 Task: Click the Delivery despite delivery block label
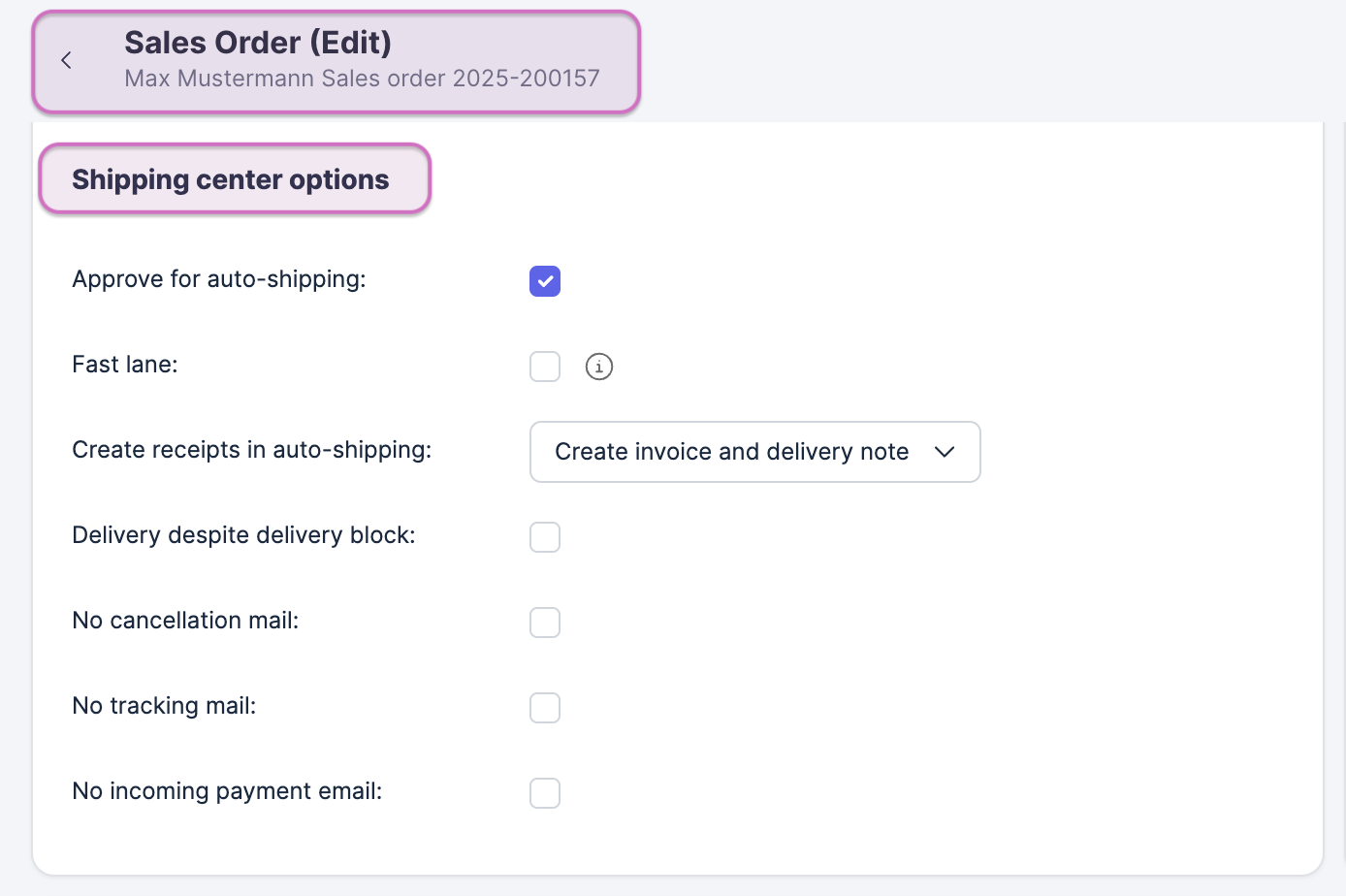pos(243,535)
